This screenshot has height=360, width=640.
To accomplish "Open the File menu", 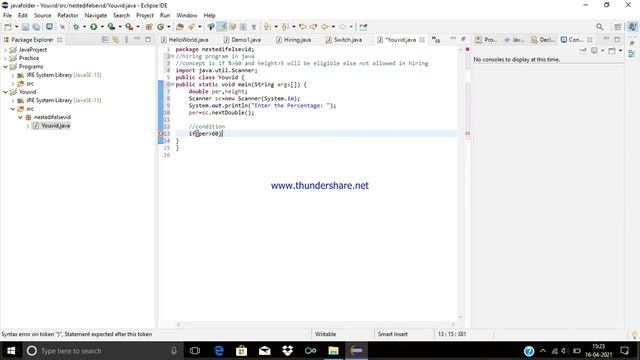I will coord(7,16).
